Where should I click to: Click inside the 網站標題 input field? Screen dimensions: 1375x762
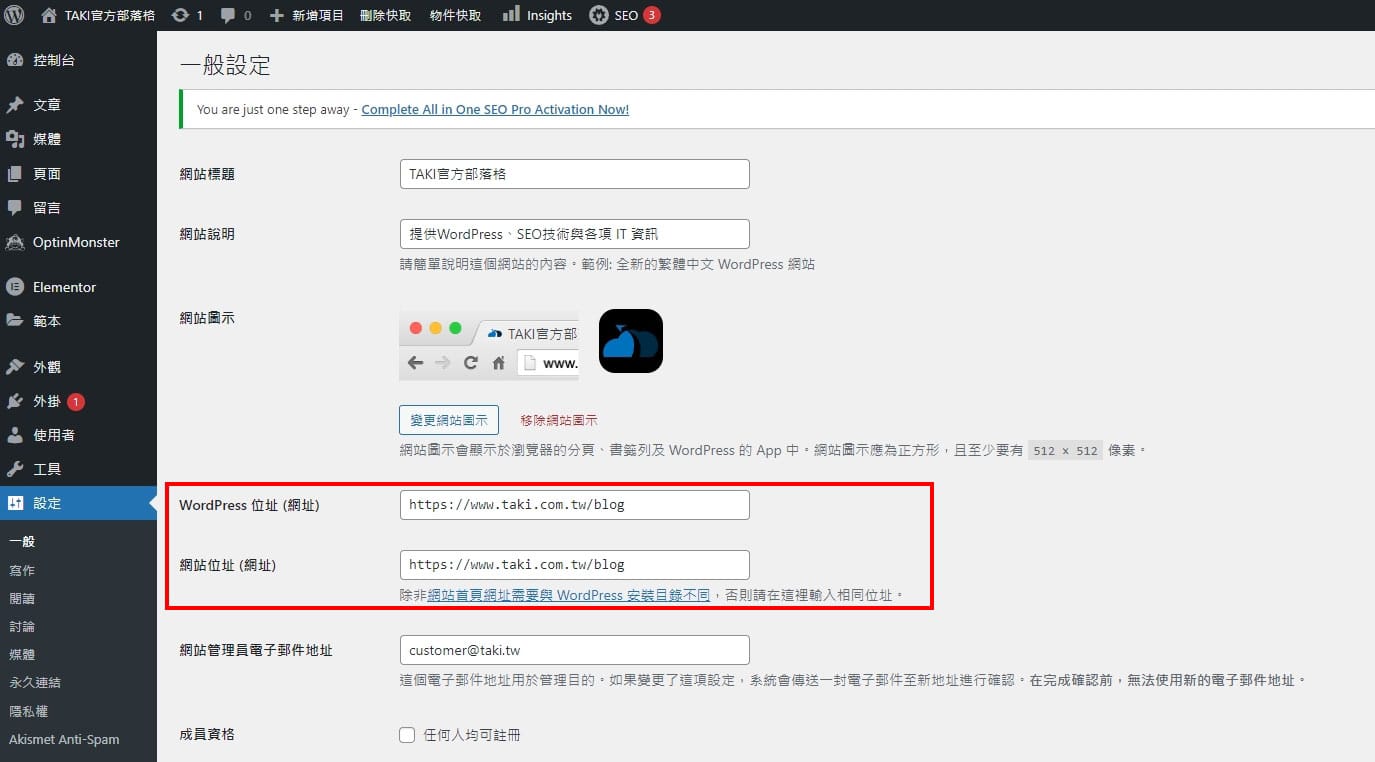coord(574,173)
